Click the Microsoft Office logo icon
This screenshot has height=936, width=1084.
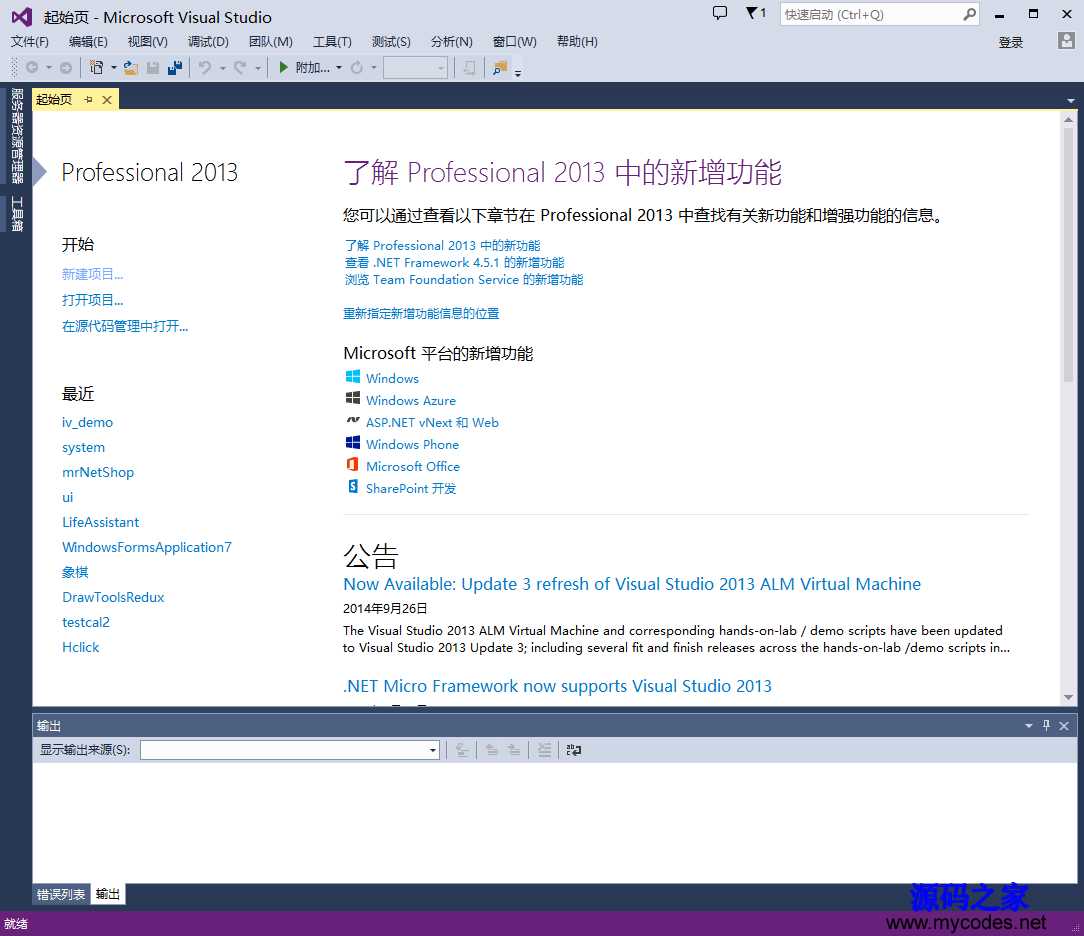[x=353, y=465]
